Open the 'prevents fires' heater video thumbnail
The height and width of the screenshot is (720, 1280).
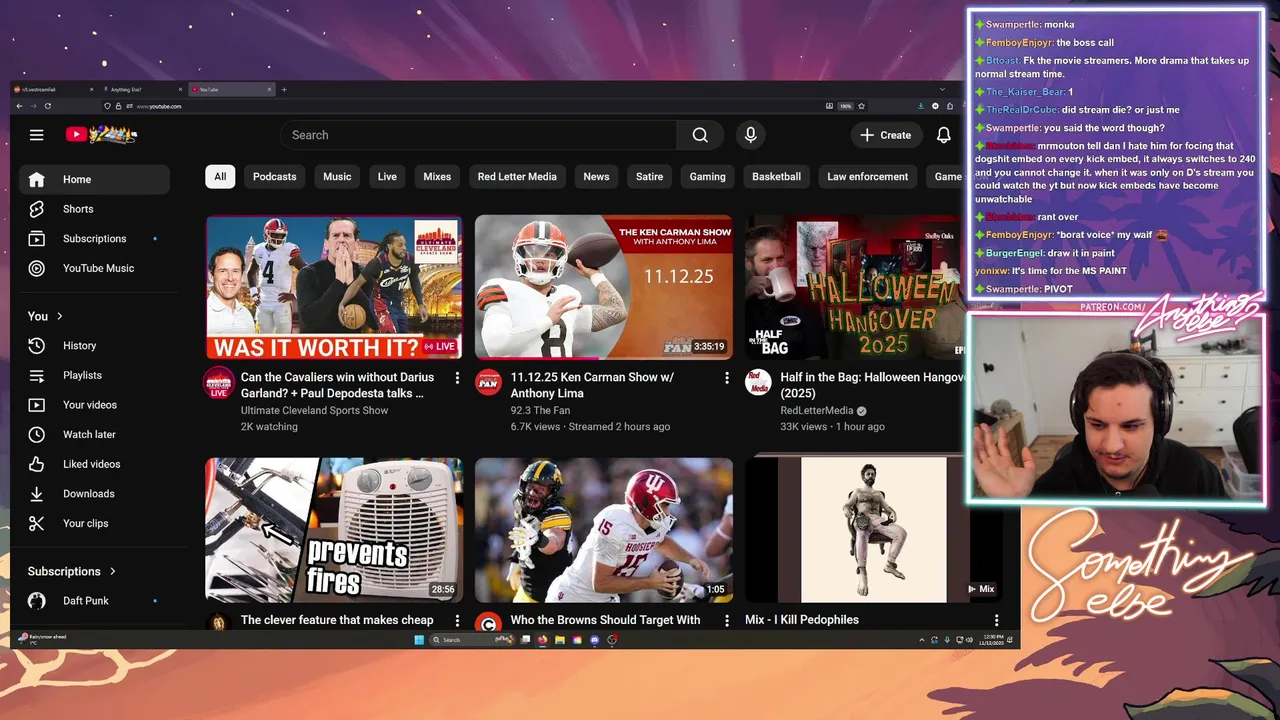334,530
